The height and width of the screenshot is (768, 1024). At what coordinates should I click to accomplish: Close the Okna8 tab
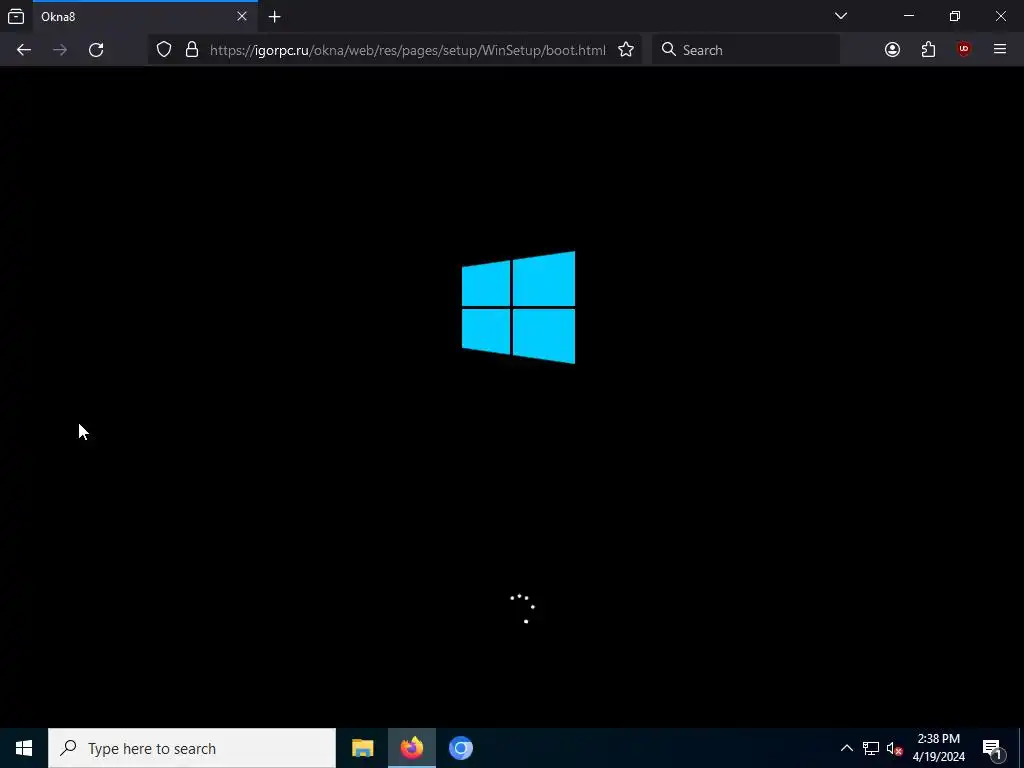(x=242, y=16)
